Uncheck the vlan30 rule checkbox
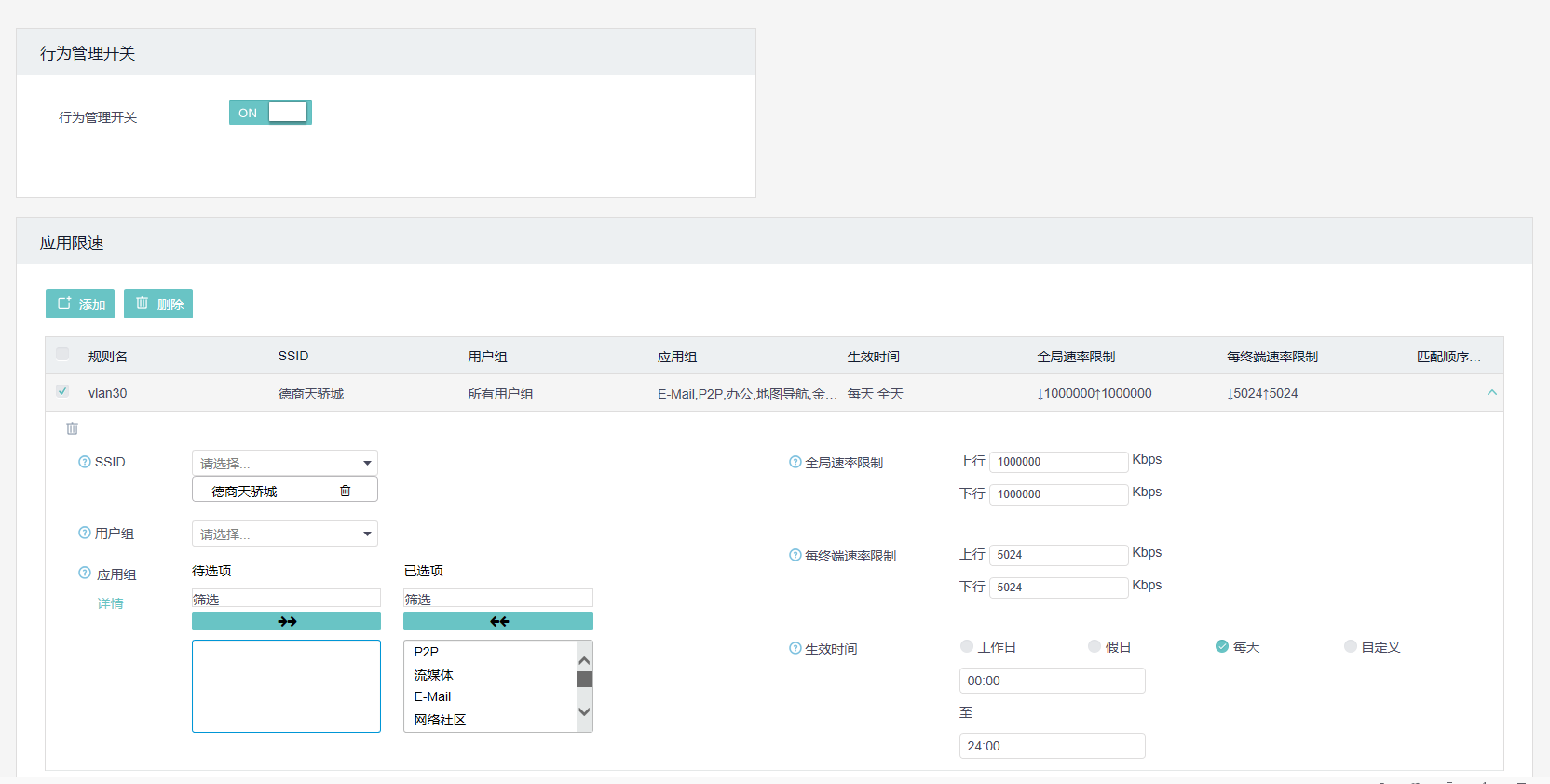The image size is (1550, 784). pyautogui.click(x=62, y=391)
